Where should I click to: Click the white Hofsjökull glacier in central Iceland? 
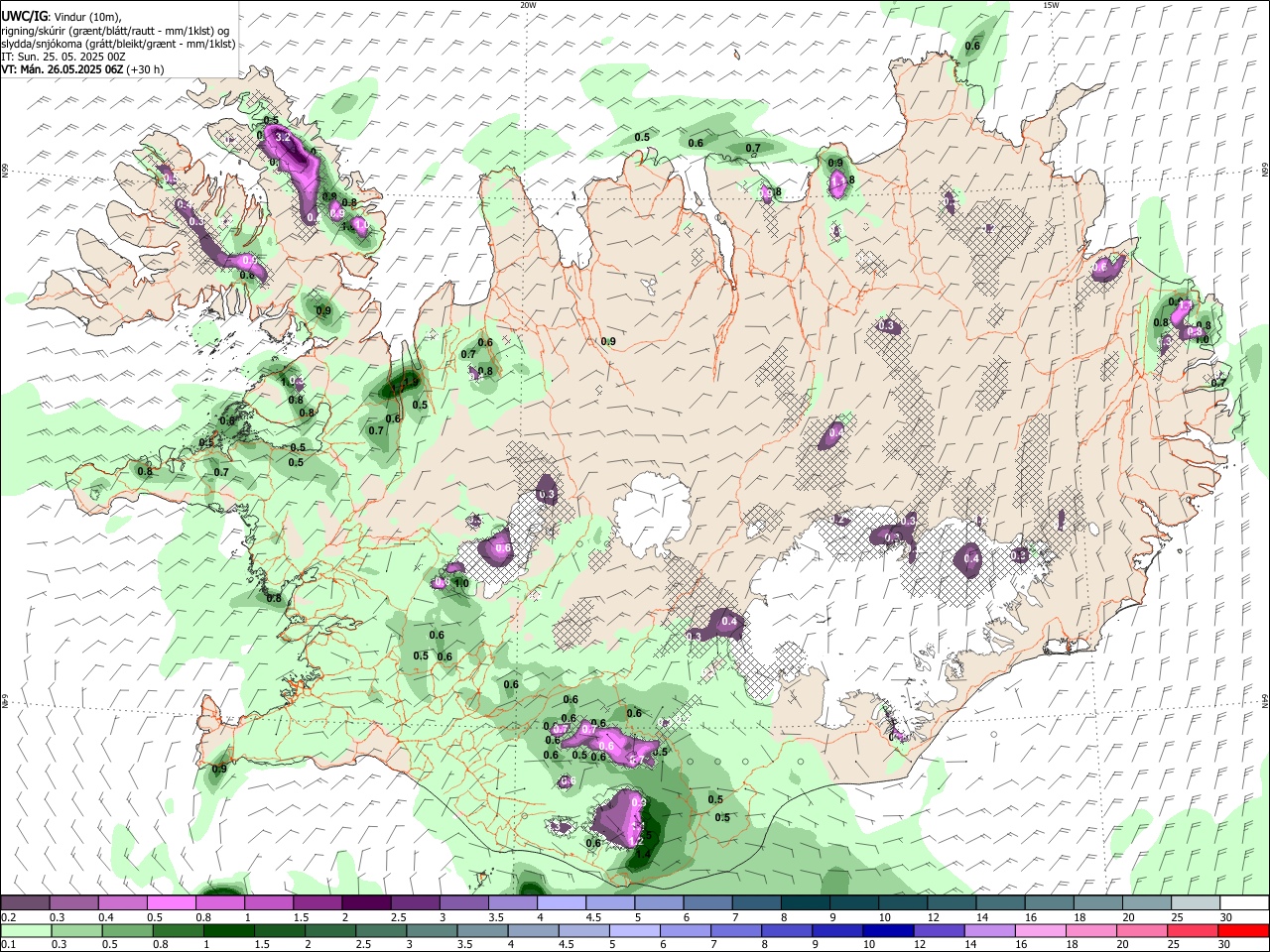click(653, 512)
